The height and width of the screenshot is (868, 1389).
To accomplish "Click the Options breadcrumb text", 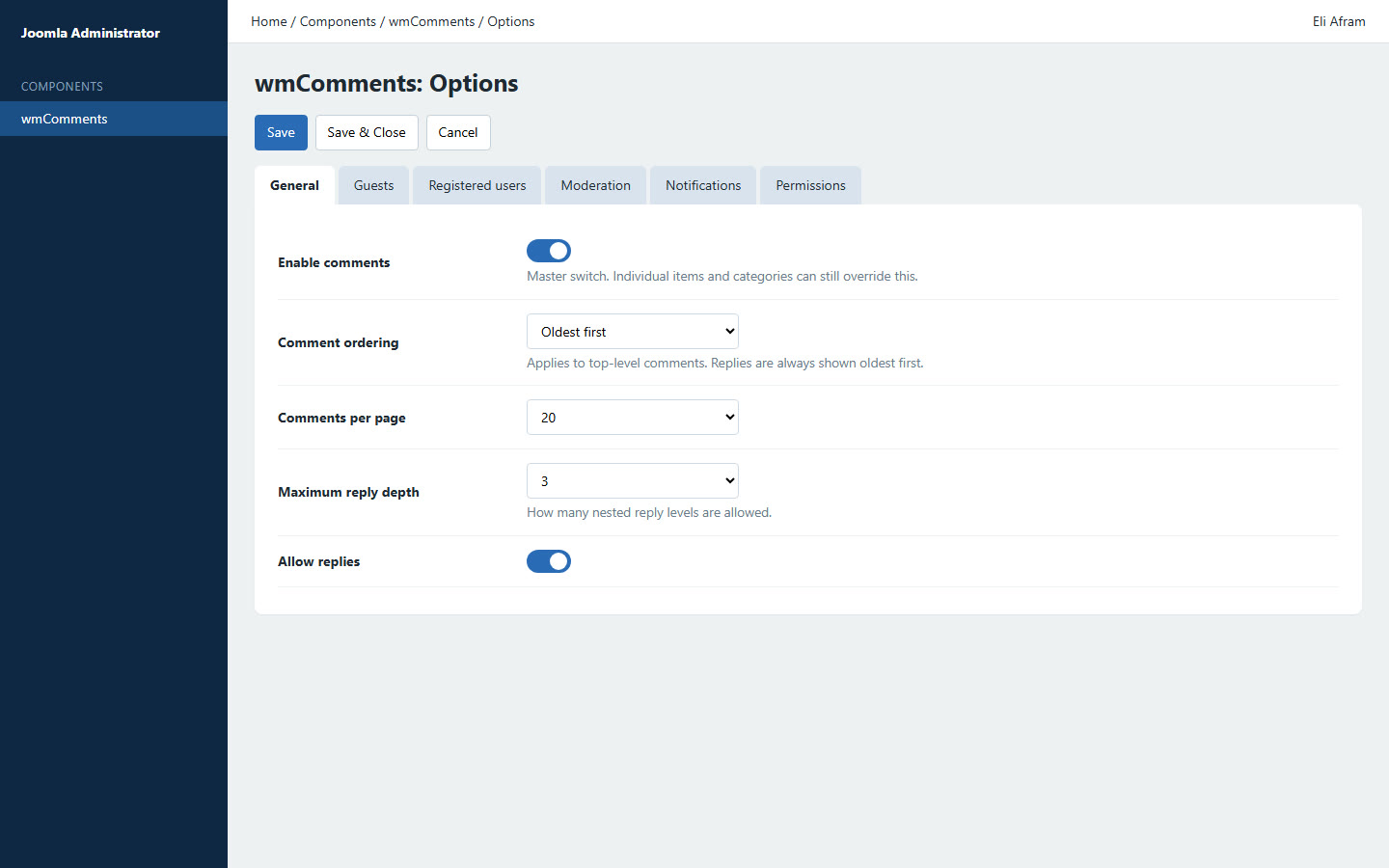I will pos(511,21).
